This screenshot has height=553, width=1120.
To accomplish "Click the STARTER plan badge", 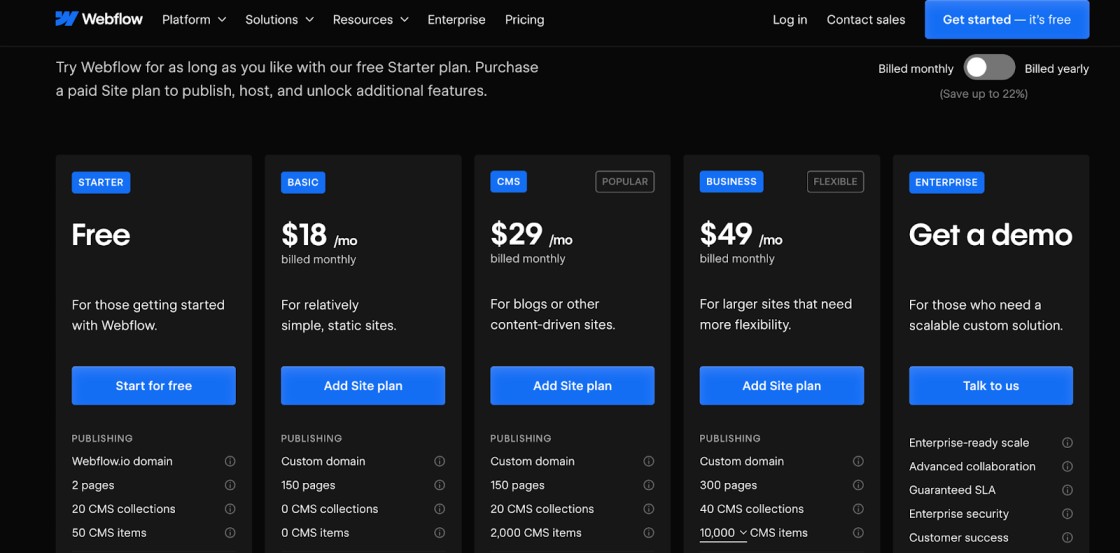I will pyautogui.click(x=101, y=182).
